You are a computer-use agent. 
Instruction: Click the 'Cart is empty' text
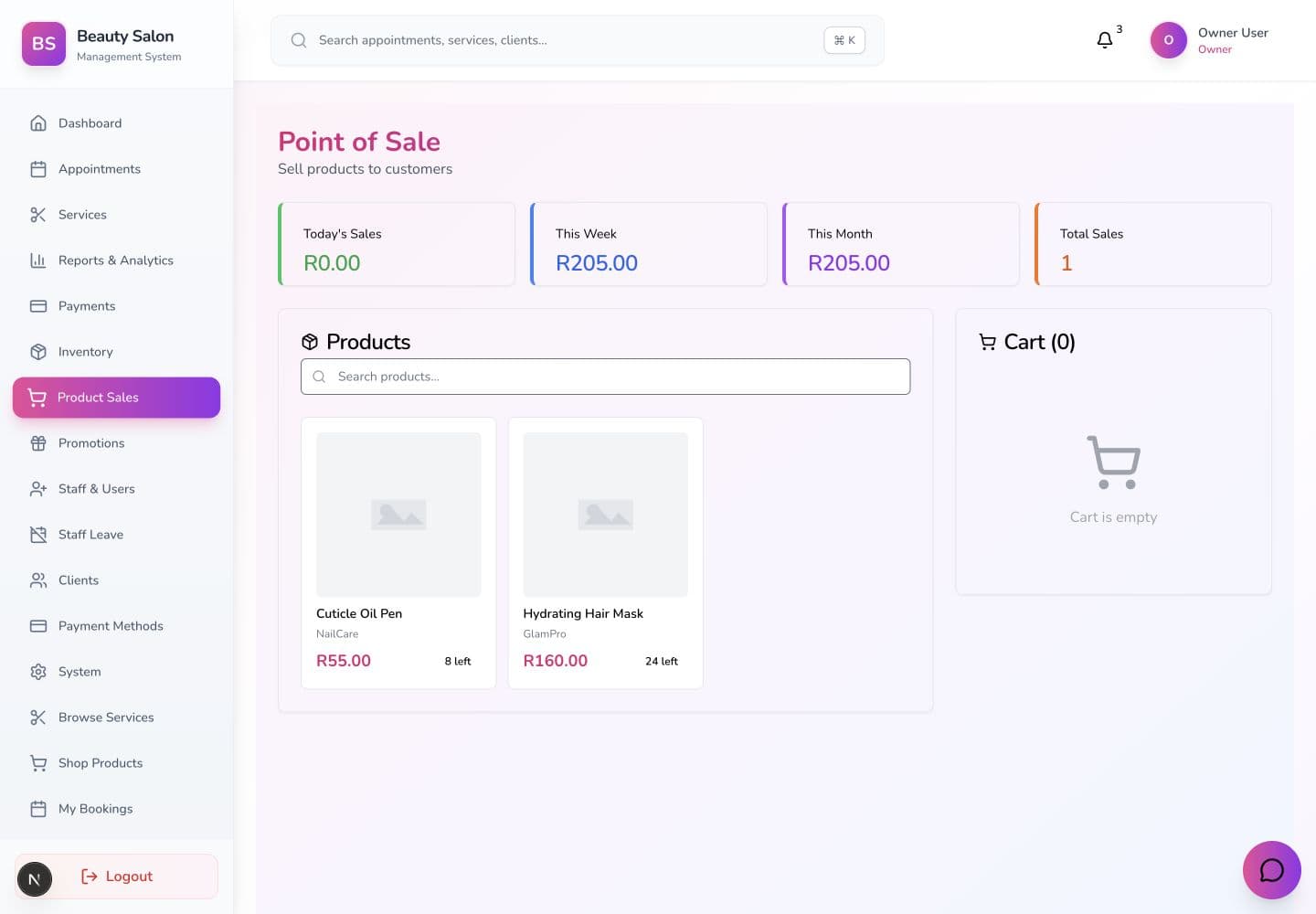tap(1113, 517)
